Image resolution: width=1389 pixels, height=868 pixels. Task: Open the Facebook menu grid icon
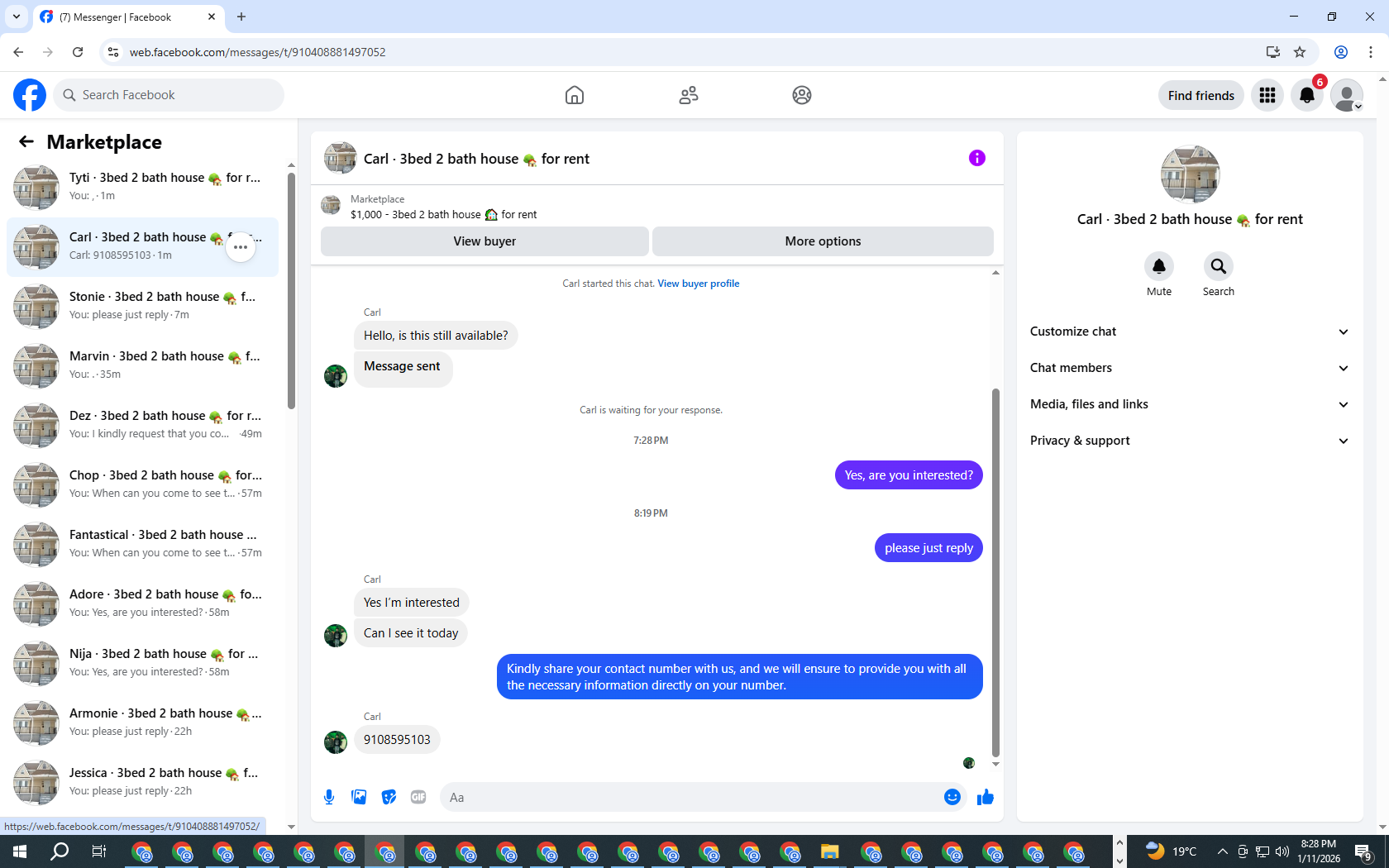pos(1267,95)
